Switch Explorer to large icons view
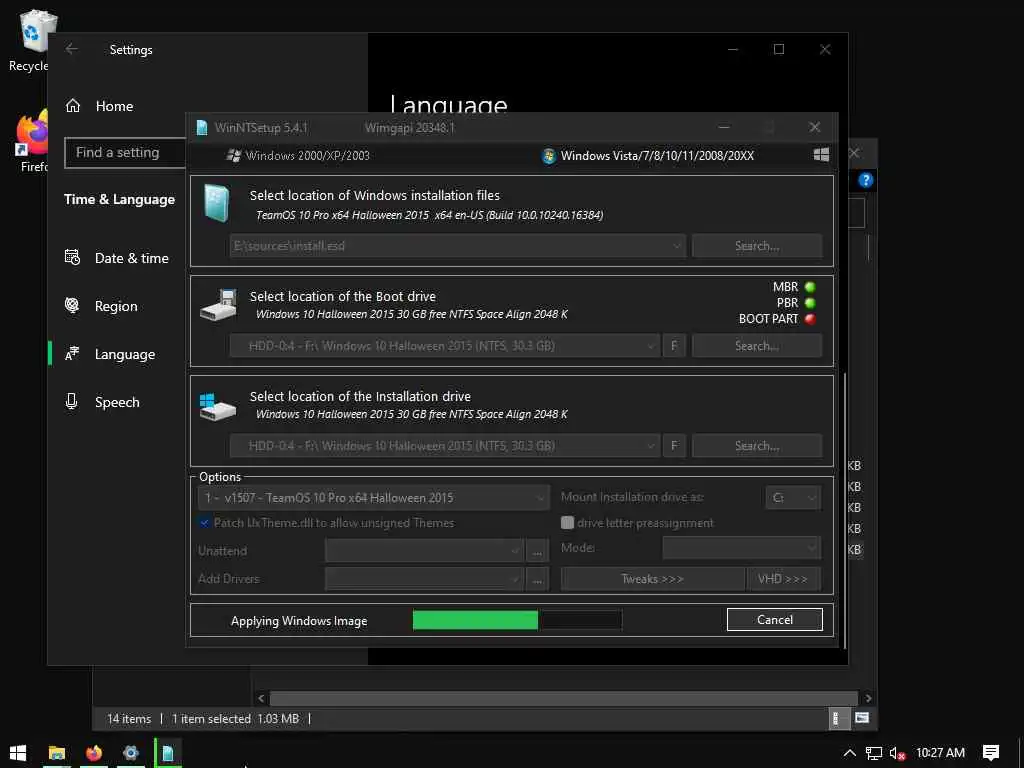Viewport: 1024px width, 768px height. [x=862, y=718]
